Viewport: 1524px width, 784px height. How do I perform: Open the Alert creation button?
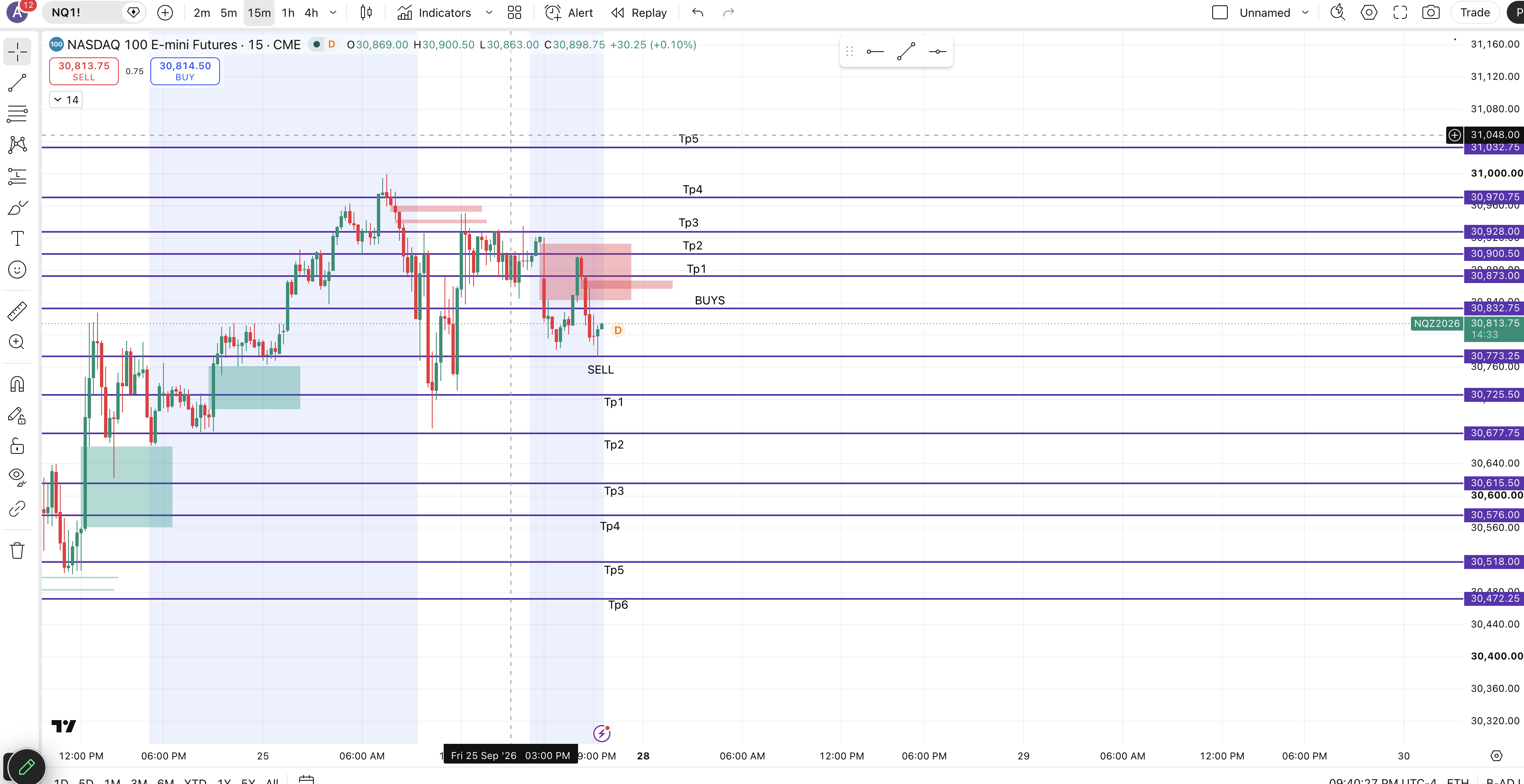(569, 12)
